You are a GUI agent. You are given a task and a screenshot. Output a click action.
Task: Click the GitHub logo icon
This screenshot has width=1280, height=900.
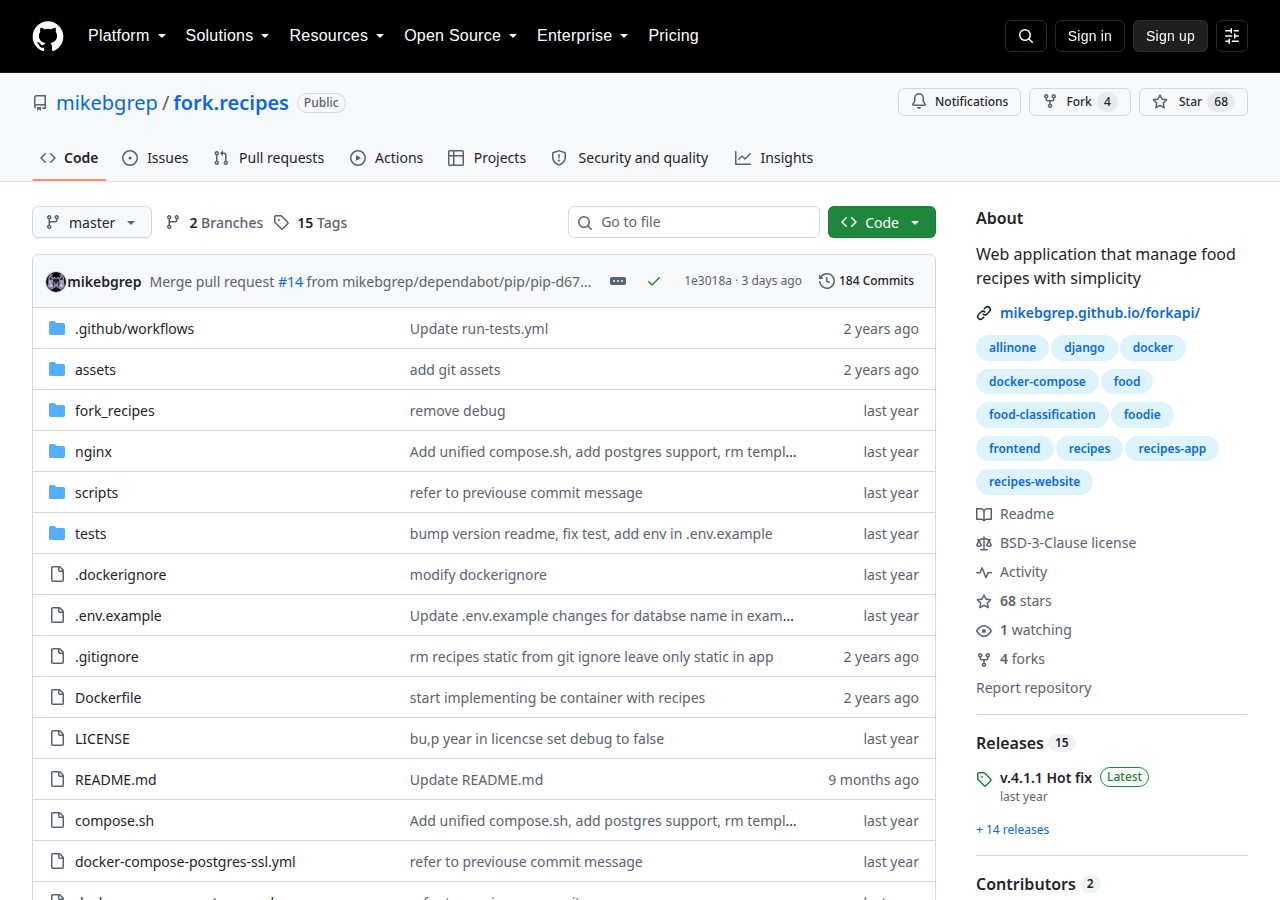pyautogui.click(x=48, y=36)
